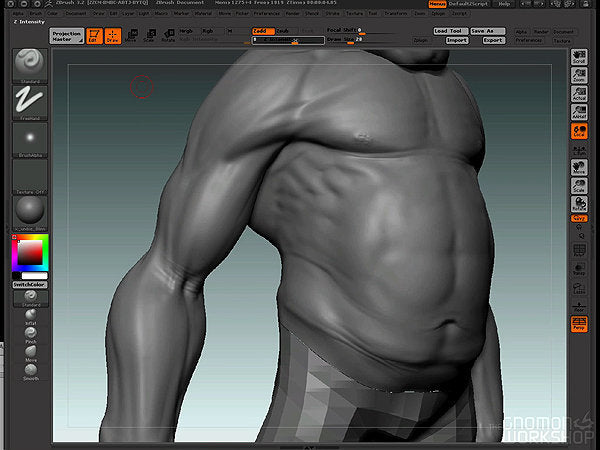Screen dimensions: 600x450
Task: Click the color picker square
Action: 29,254
